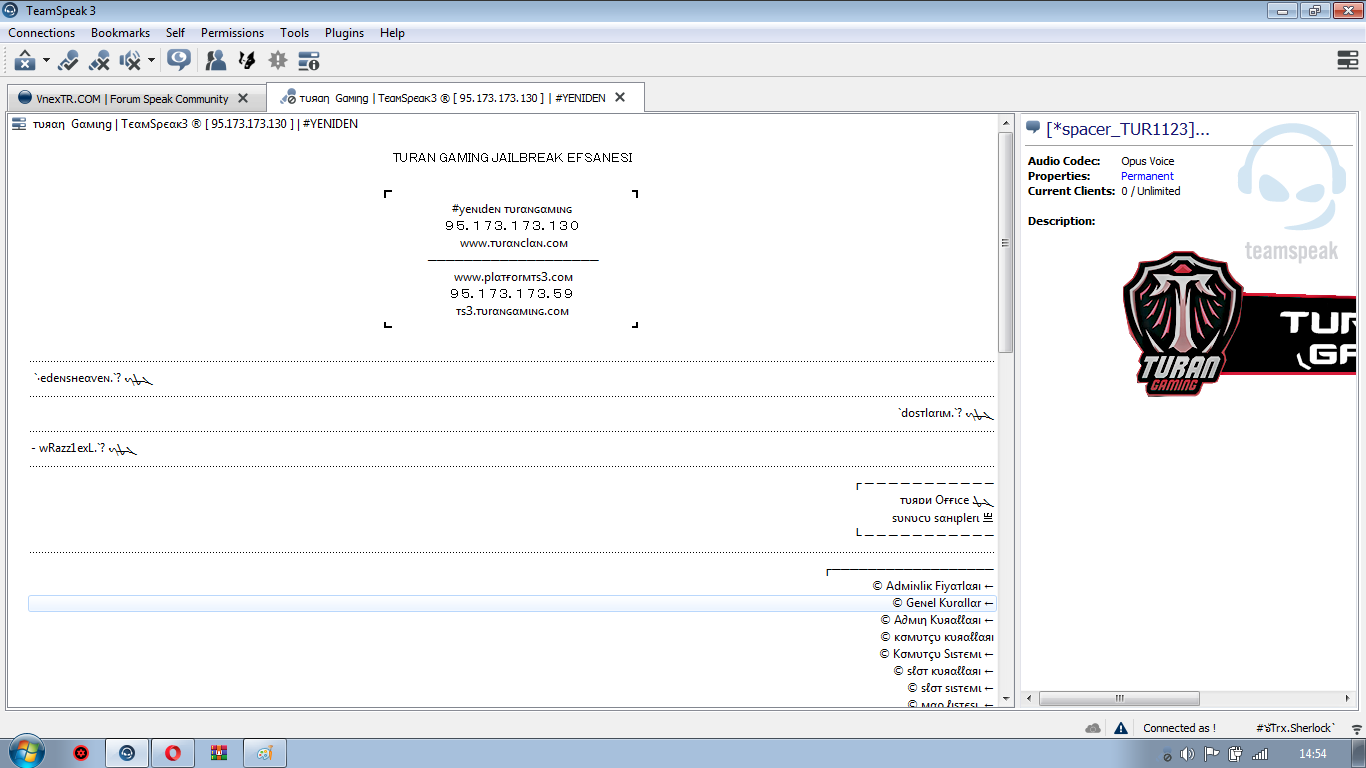Select the 'komutçu kuralları' channel
Image resolution: width=1366 pixels, height=768 pixels.
pos(937,637)
